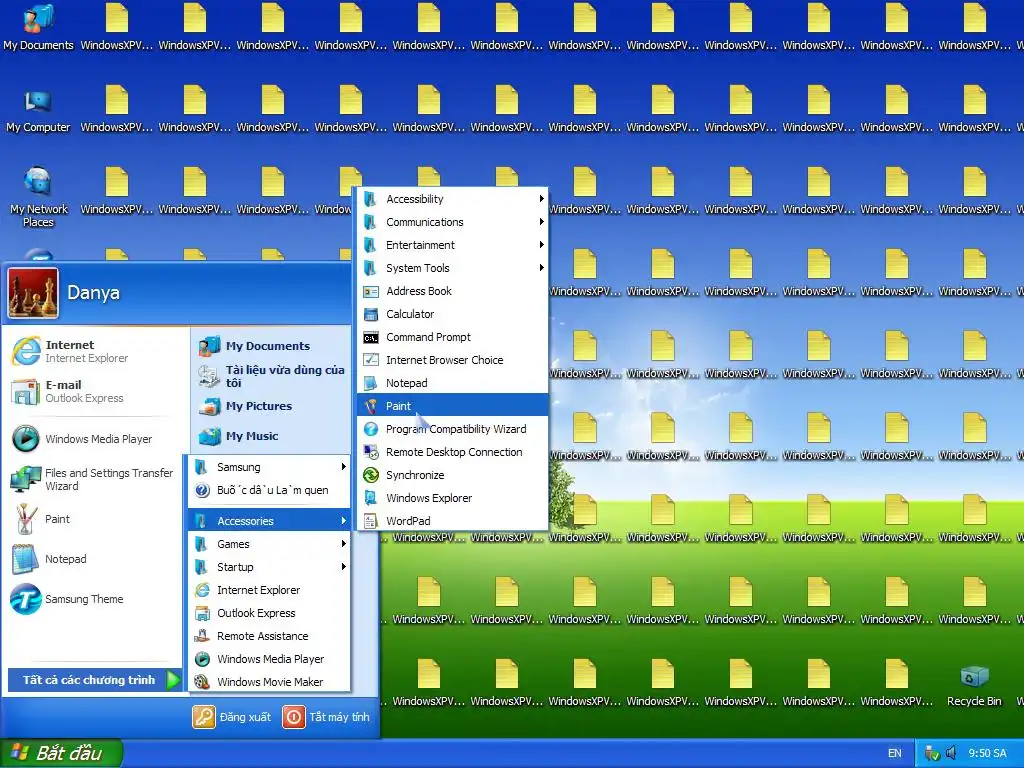Click the Synchronize green arrows icon

pyautogui.click(x=370, y=475)
